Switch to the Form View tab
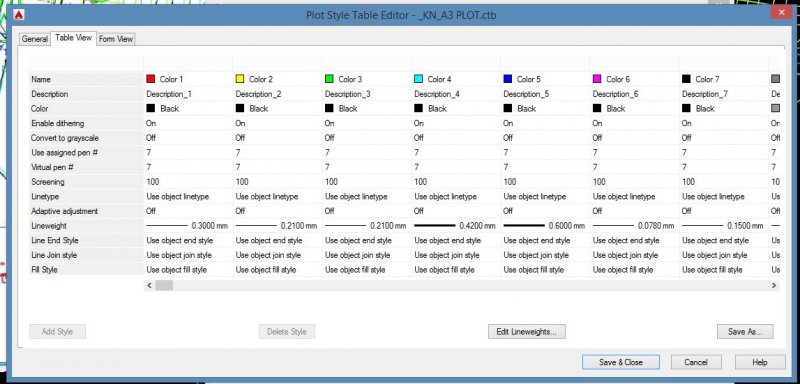Viewport: 800px width, 384px height. coord(116,39)
